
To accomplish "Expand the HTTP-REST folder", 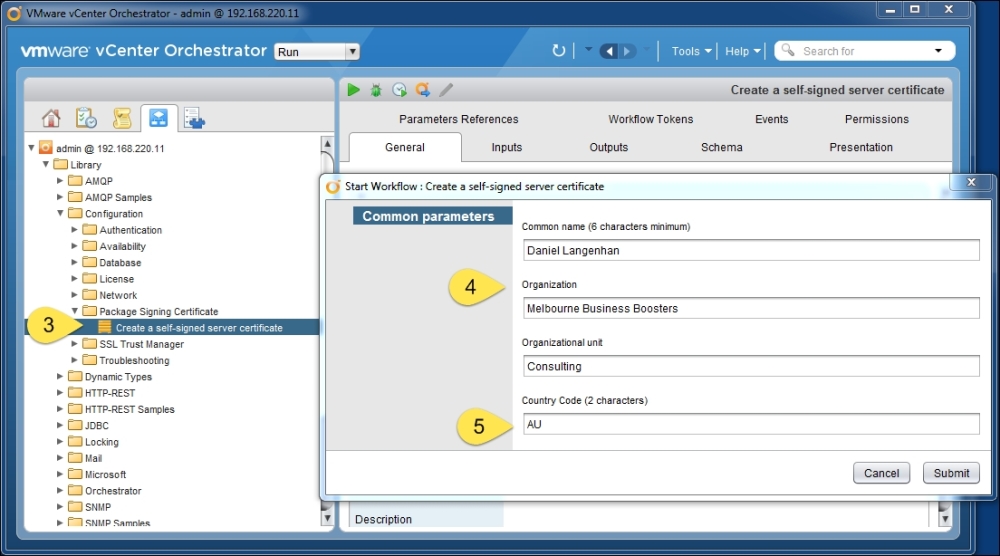I will point(60,393).
